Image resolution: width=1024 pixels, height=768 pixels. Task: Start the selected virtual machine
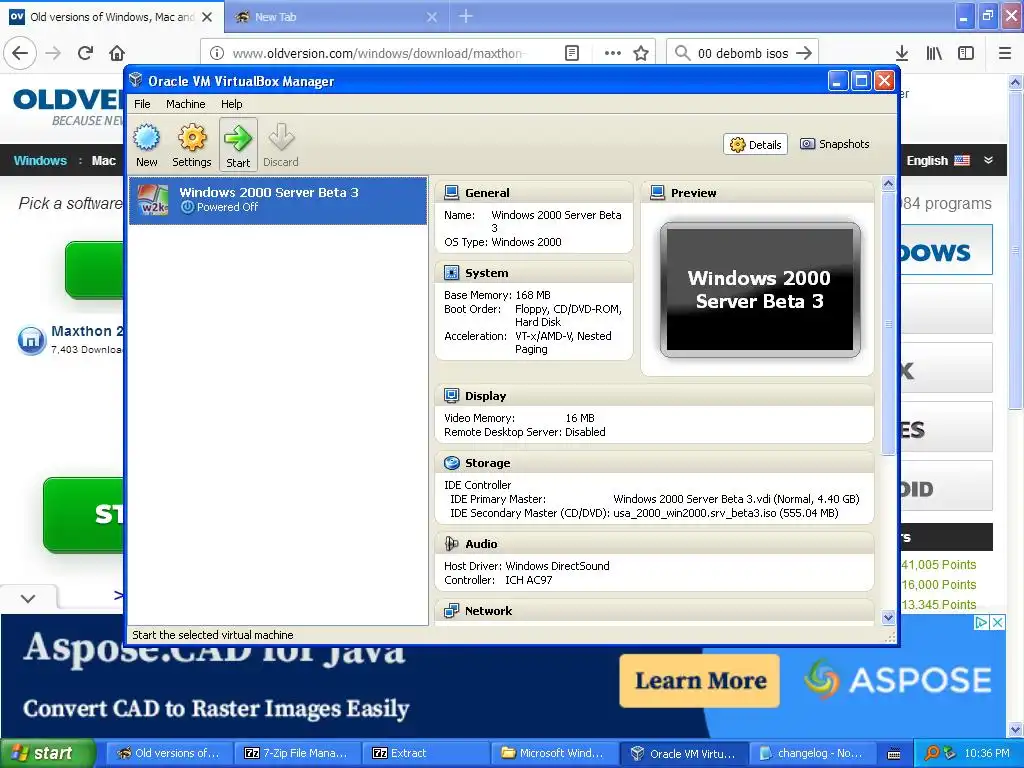pyautogui.click(x=238, y=144)
